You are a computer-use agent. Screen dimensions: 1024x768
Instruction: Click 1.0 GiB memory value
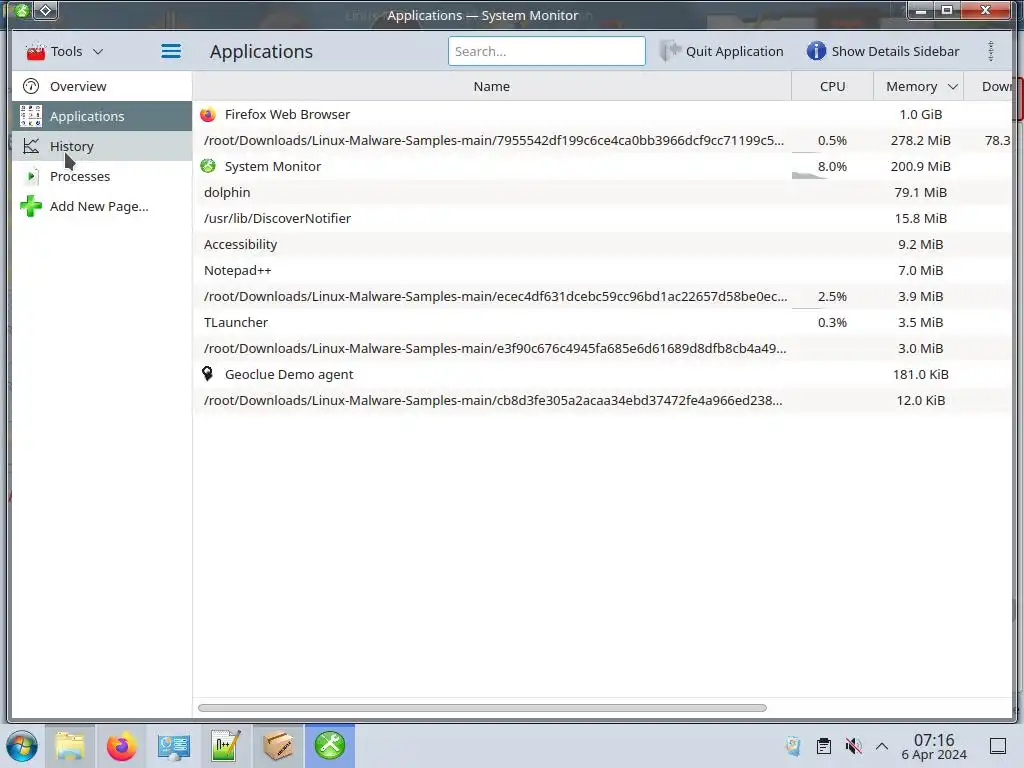coord(921,114)
